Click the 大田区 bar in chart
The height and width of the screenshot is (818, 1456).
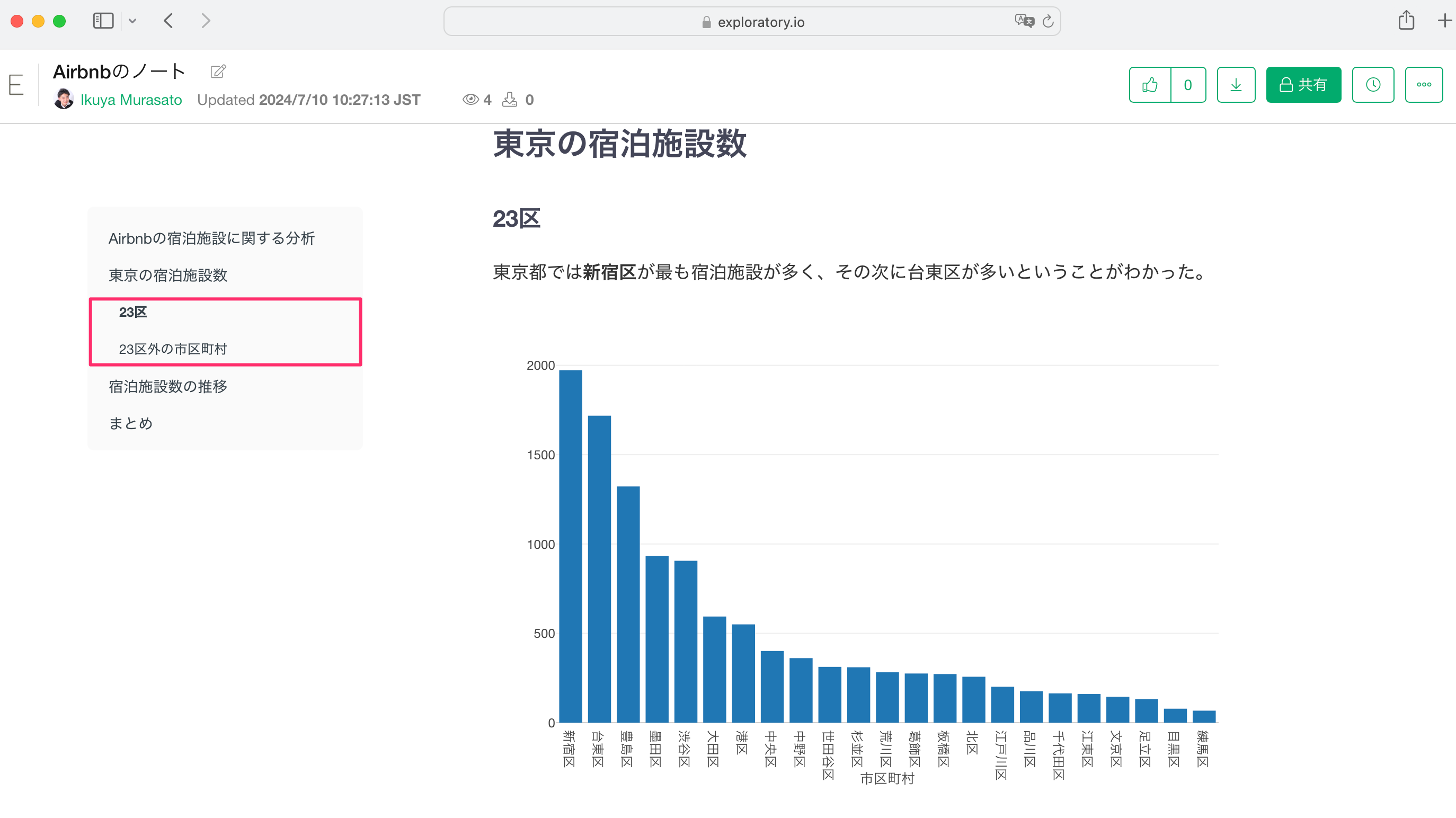[x=714, y=669]
